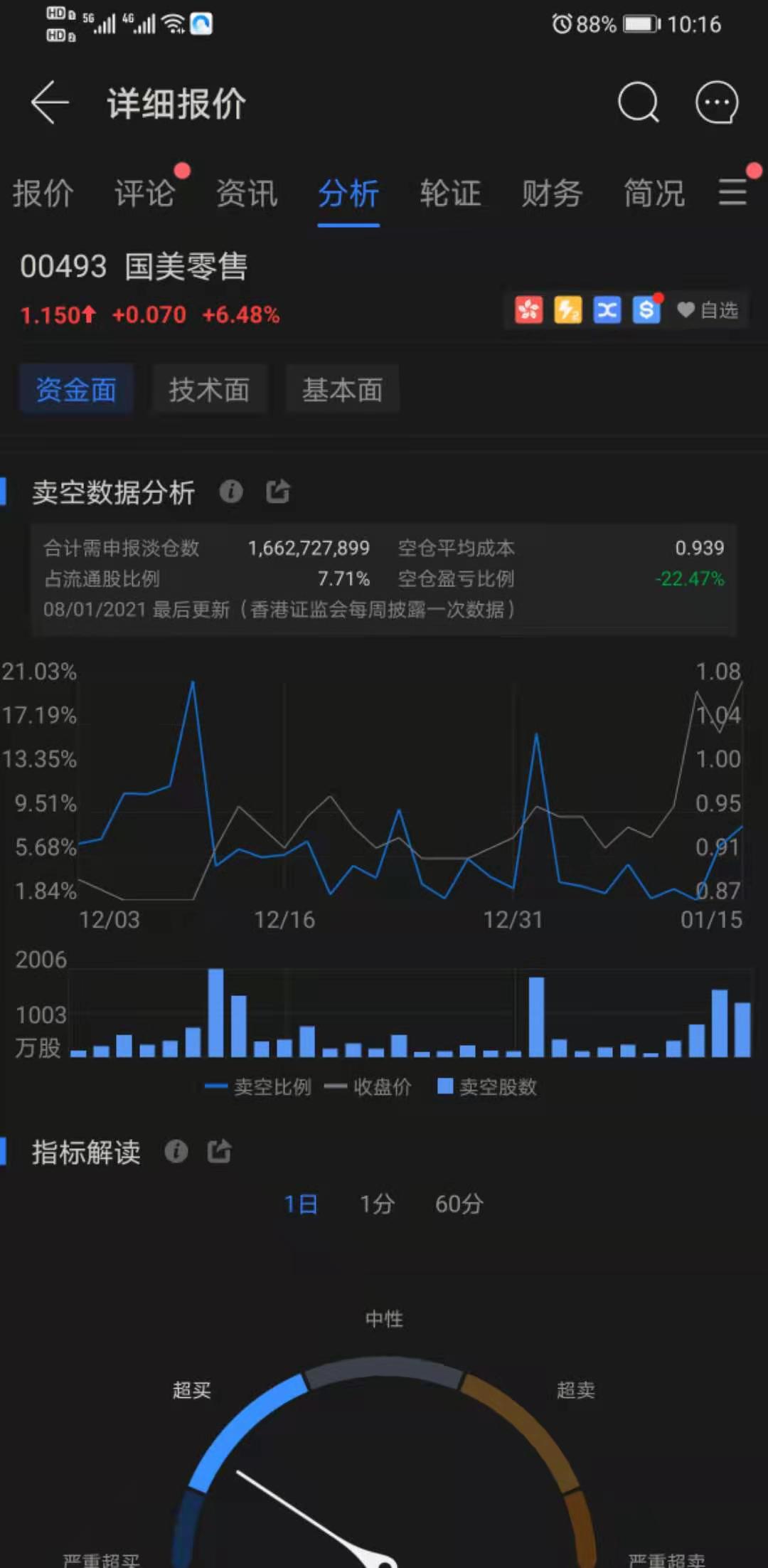Select the 技术面 sub-tab
Viewport: 768px width, 1568px height.
[209, 389]
